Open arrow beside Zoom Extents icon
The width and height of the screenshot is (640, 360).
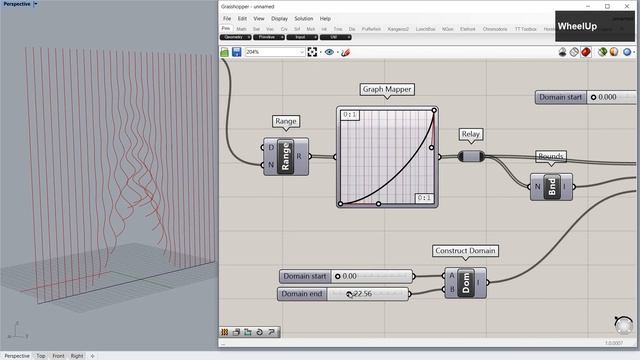(x=320, y=52)
